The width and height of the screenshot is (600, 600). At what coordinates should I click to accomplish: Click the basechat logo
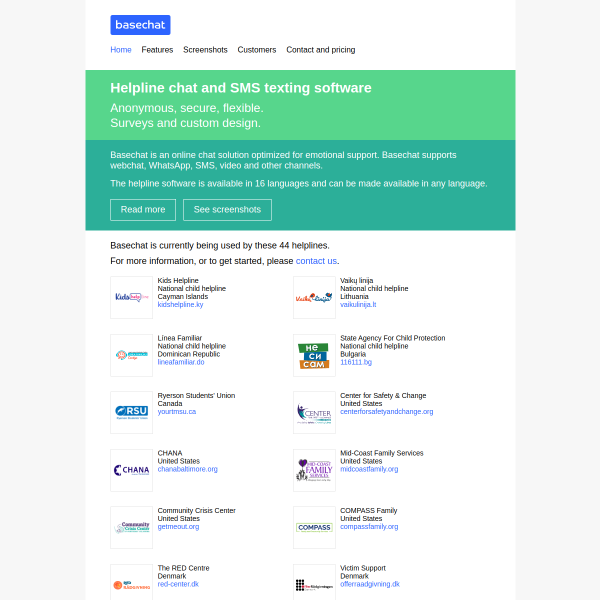(140, 25)
